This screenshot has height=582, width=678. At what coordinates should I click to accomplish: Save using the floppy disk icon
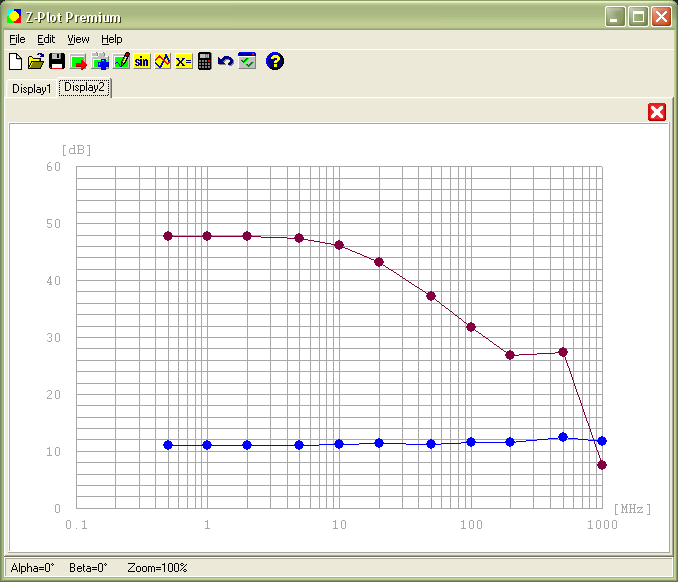[x=57, y=62]
